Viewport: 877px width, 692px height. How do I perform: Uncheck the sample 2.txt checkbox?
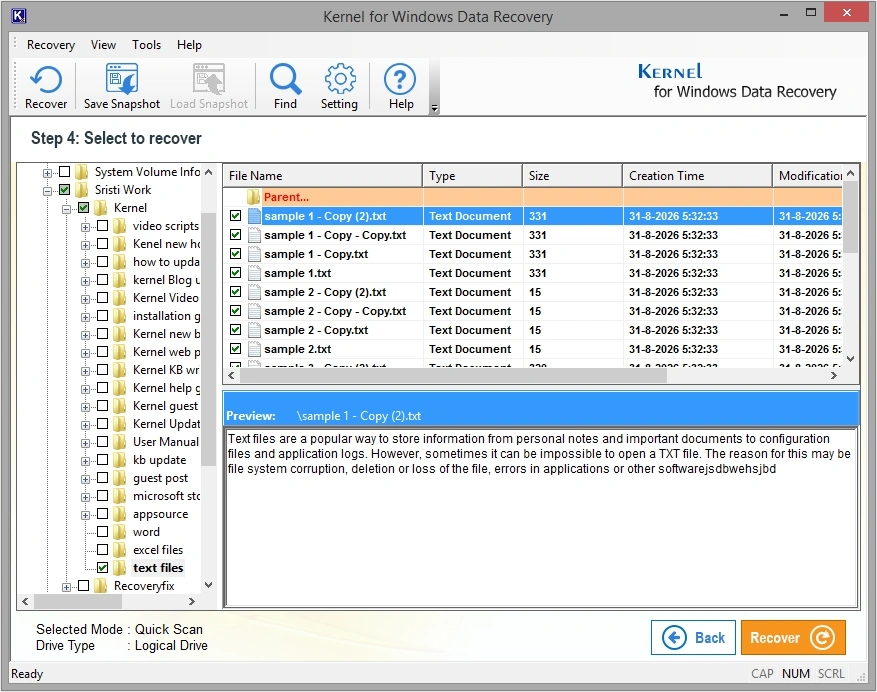click(x=235, y=349)
